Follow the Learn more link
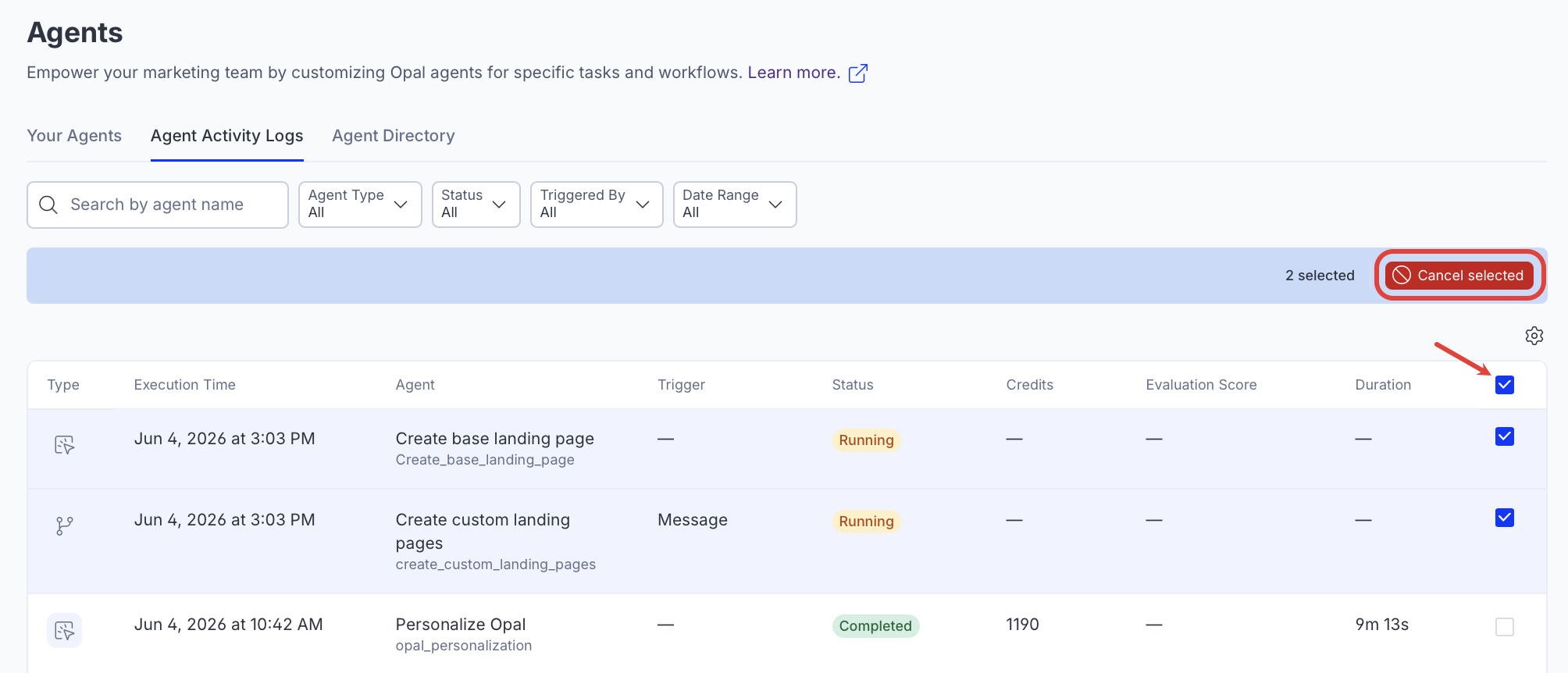1568x673 pixels. 794,73
